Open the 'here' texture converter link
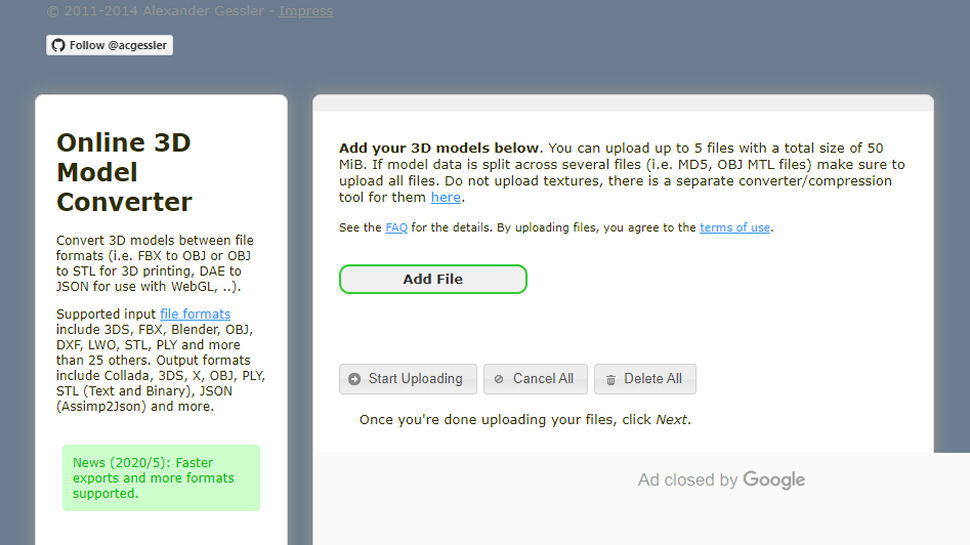 (445, 197)
